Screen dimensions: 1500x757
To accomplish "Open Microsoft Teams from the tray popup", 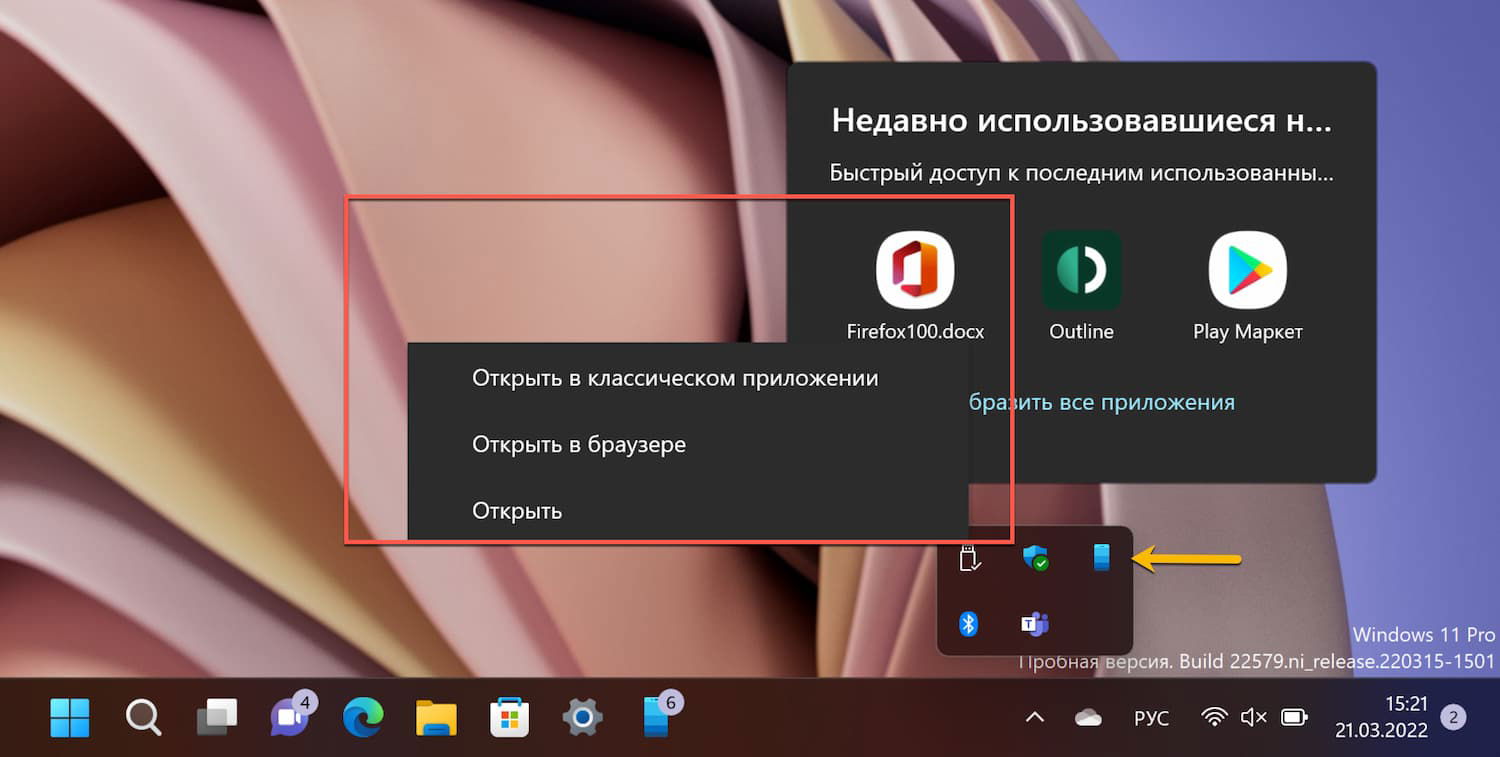I will pos(1035,624).
